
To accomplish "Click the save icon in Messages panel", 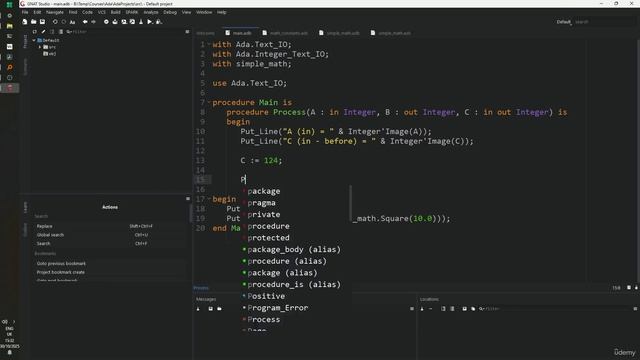I will [x=210, y=309].
